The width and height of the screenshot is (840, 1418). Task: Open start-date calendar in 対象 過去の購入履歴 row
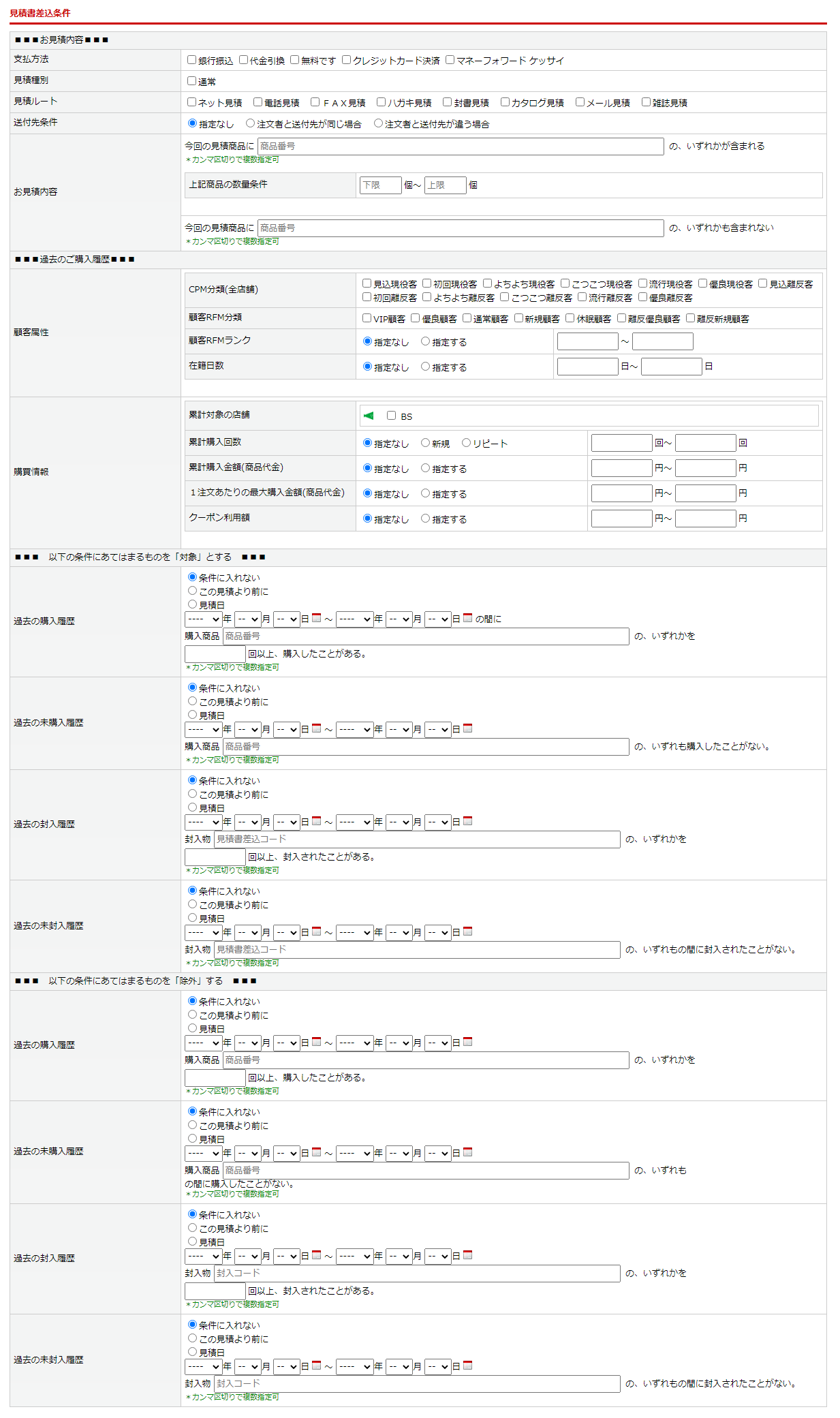coord(317,618)
